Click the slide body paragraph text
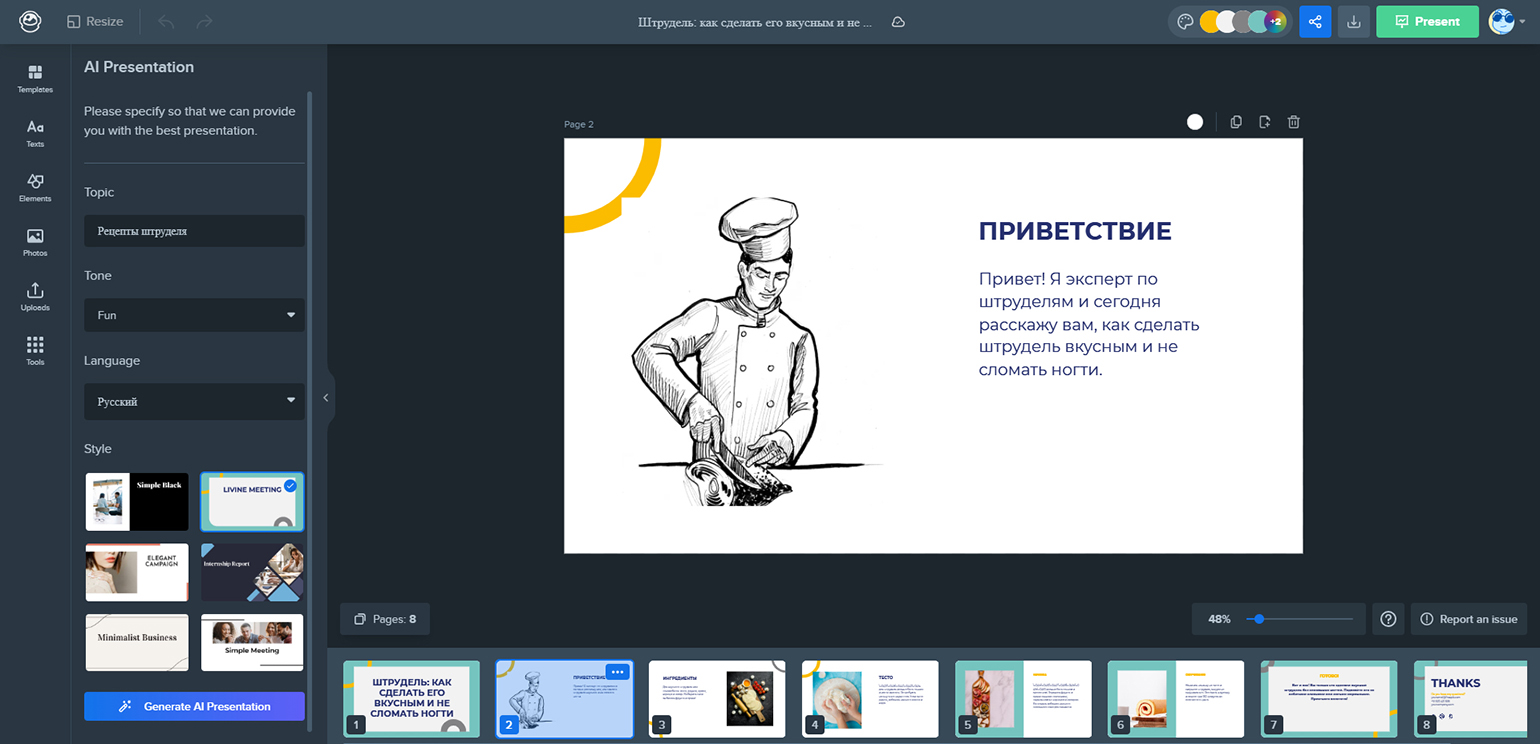 pos(1089,324)
